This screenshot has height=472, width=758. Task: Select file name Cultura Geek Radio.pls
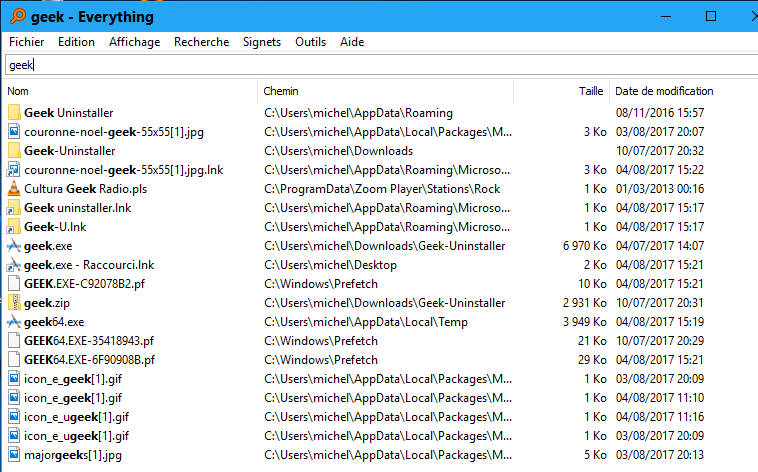(86, 189)
